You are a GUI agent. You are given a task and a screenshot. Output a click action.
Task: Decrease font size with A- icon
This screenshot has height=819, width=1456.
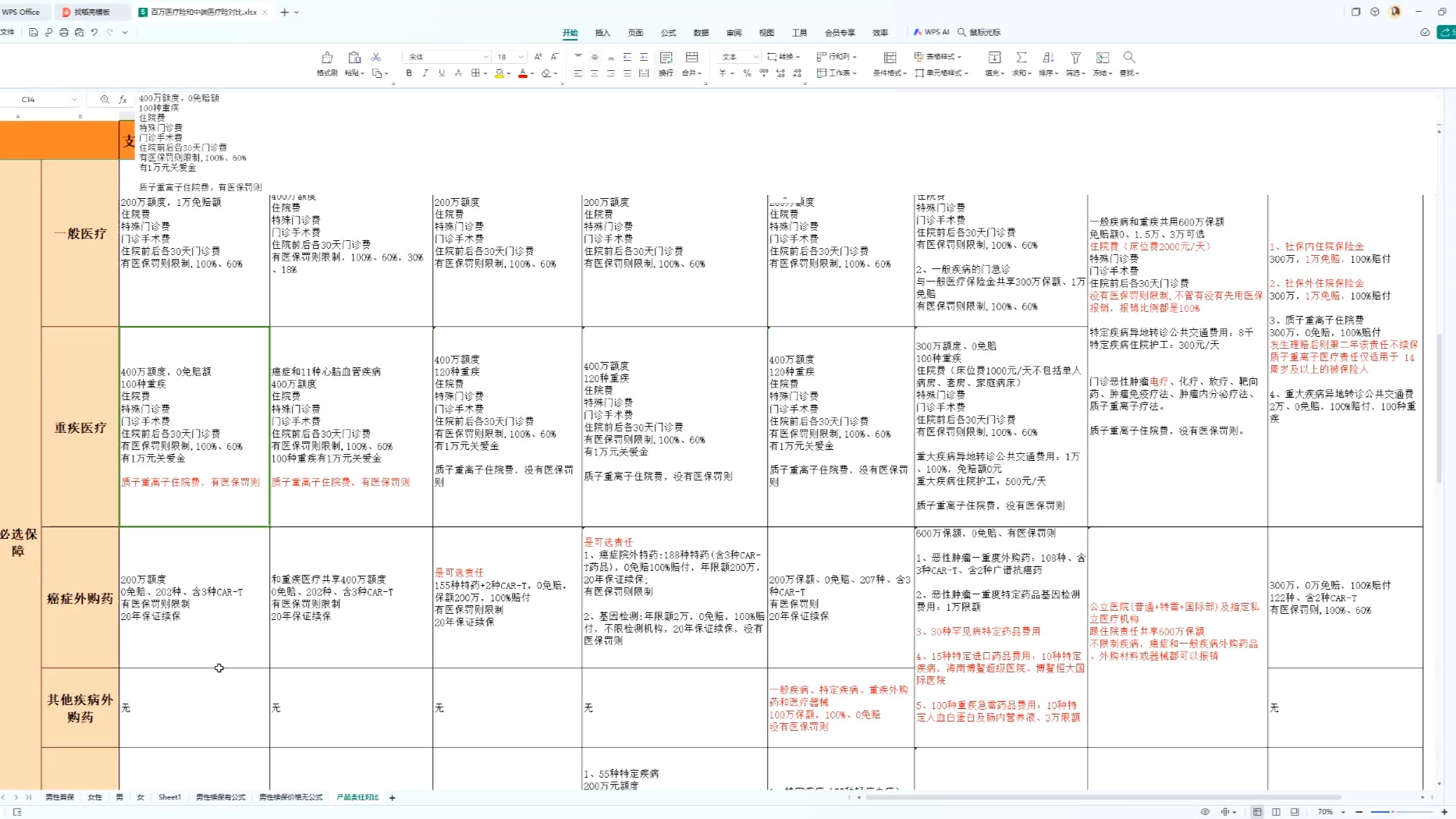pyautogui.click(x=554, y=57)
